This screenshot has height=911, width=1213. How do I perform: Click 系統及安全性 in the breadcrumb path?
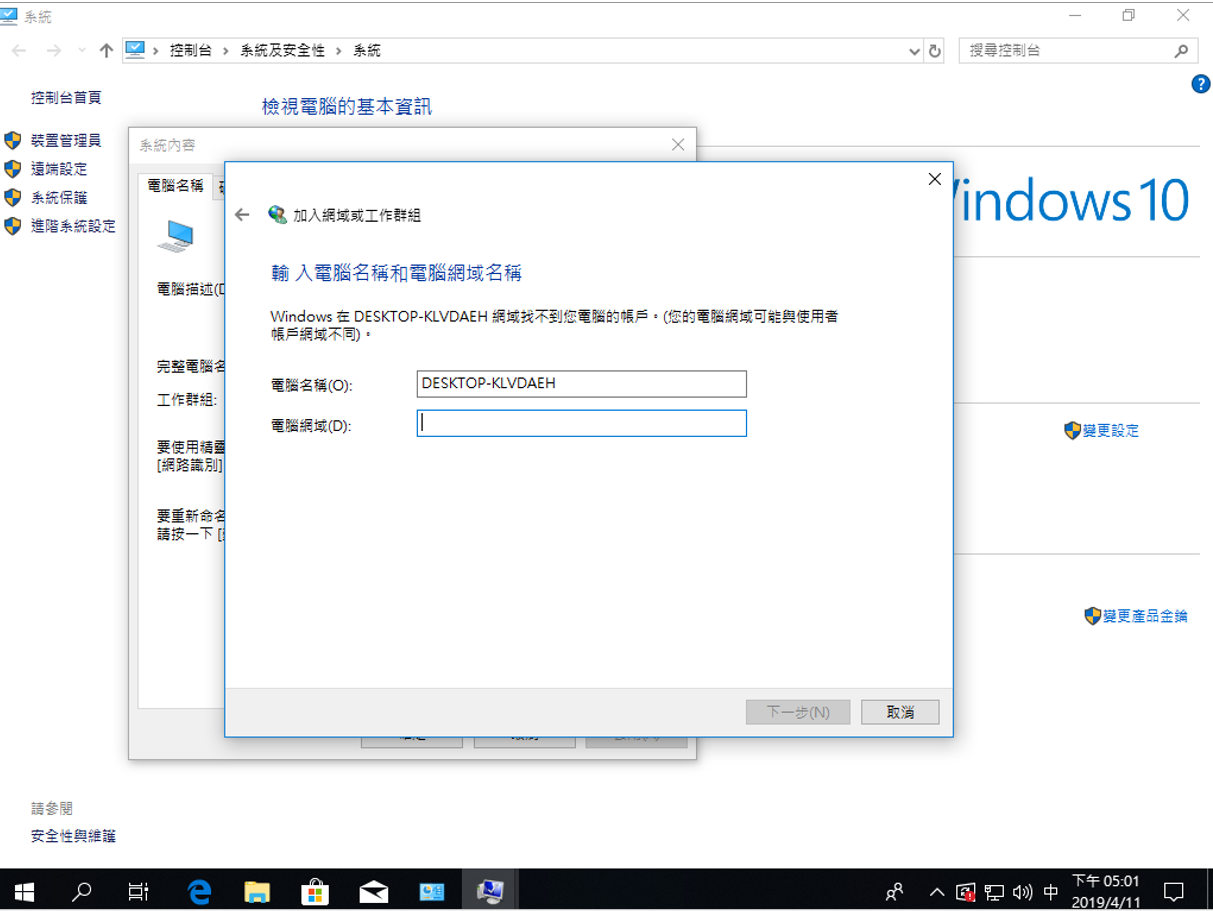[x=282, y=51]
